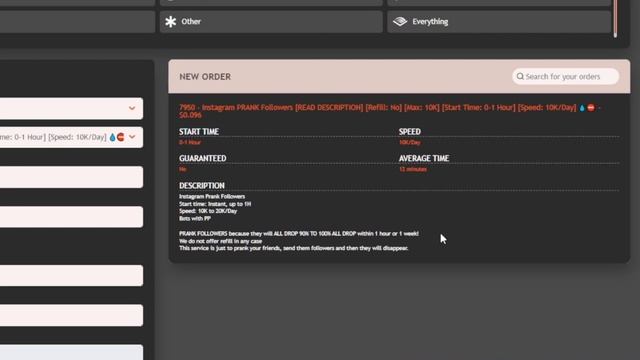Click the asterisk icon beside Other

(x=171, y=22)
